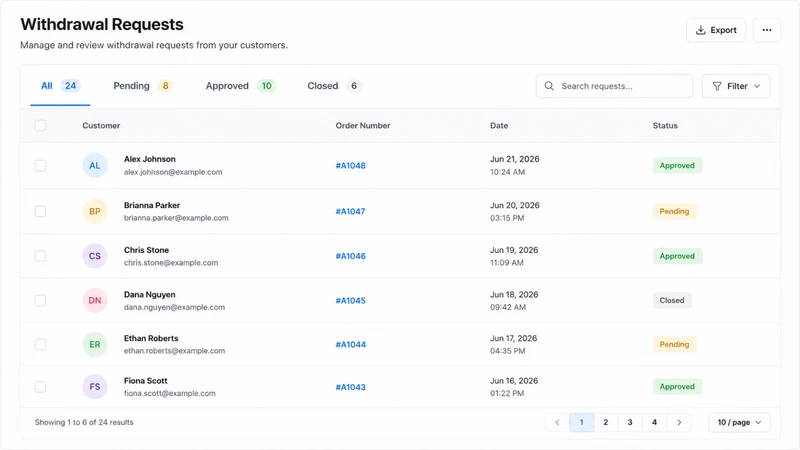The width and height of the screenshot is (800, 450).
Task: Toggle the select-all checkbox in header
Action: pos(40,126)
